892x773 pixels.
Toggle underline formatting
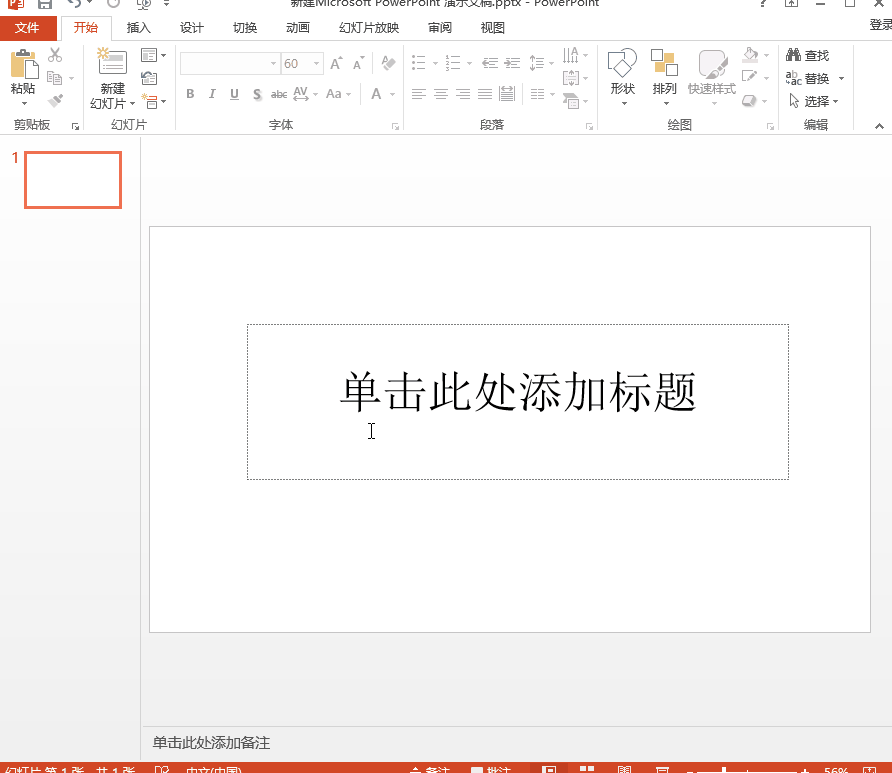coord(232,94)
